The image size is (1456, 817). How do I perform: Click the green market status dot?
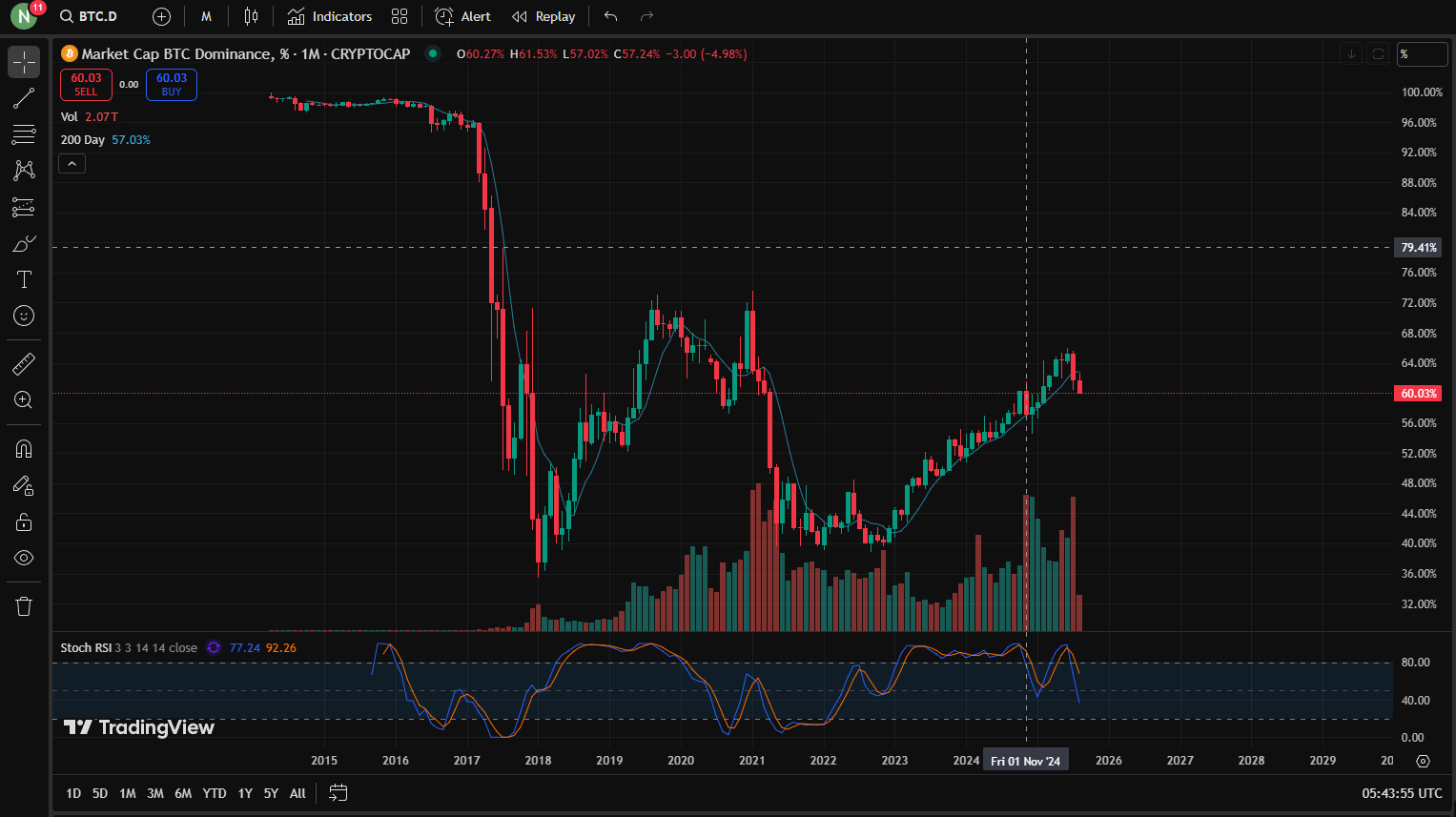433,53
